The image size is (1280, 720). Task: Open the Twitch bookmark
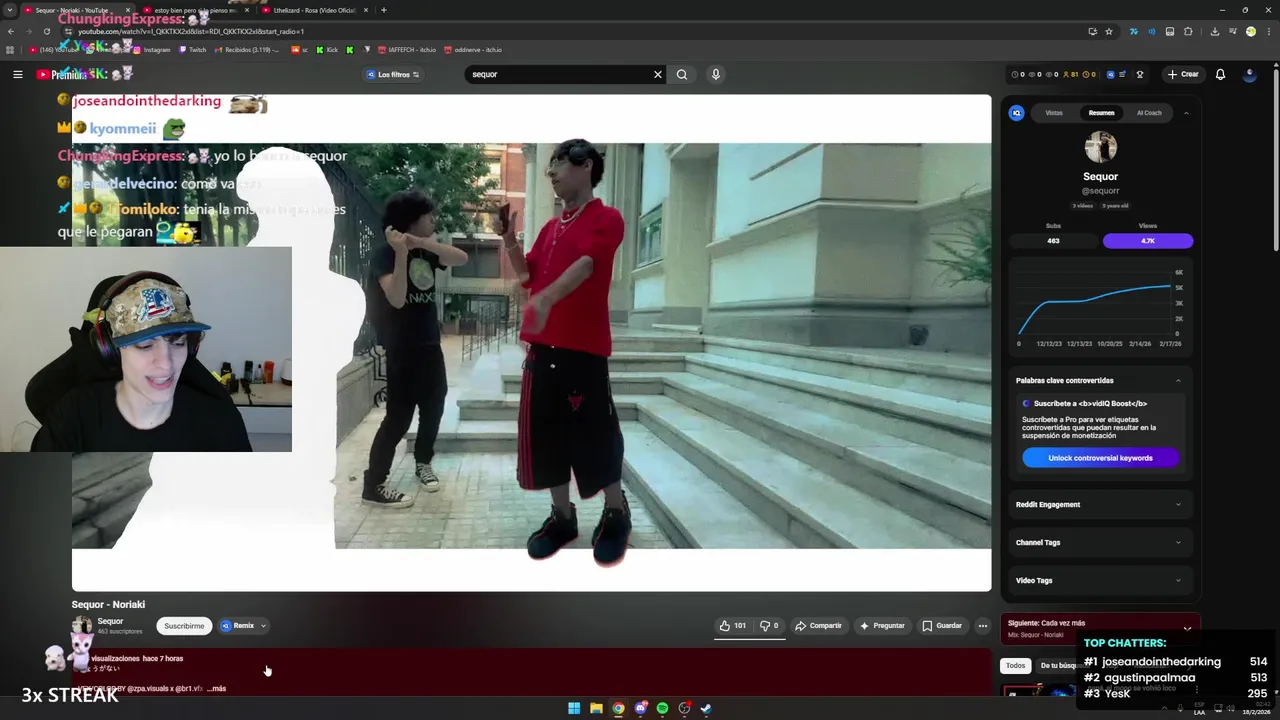pyautogui.click(x=193, y=50)
